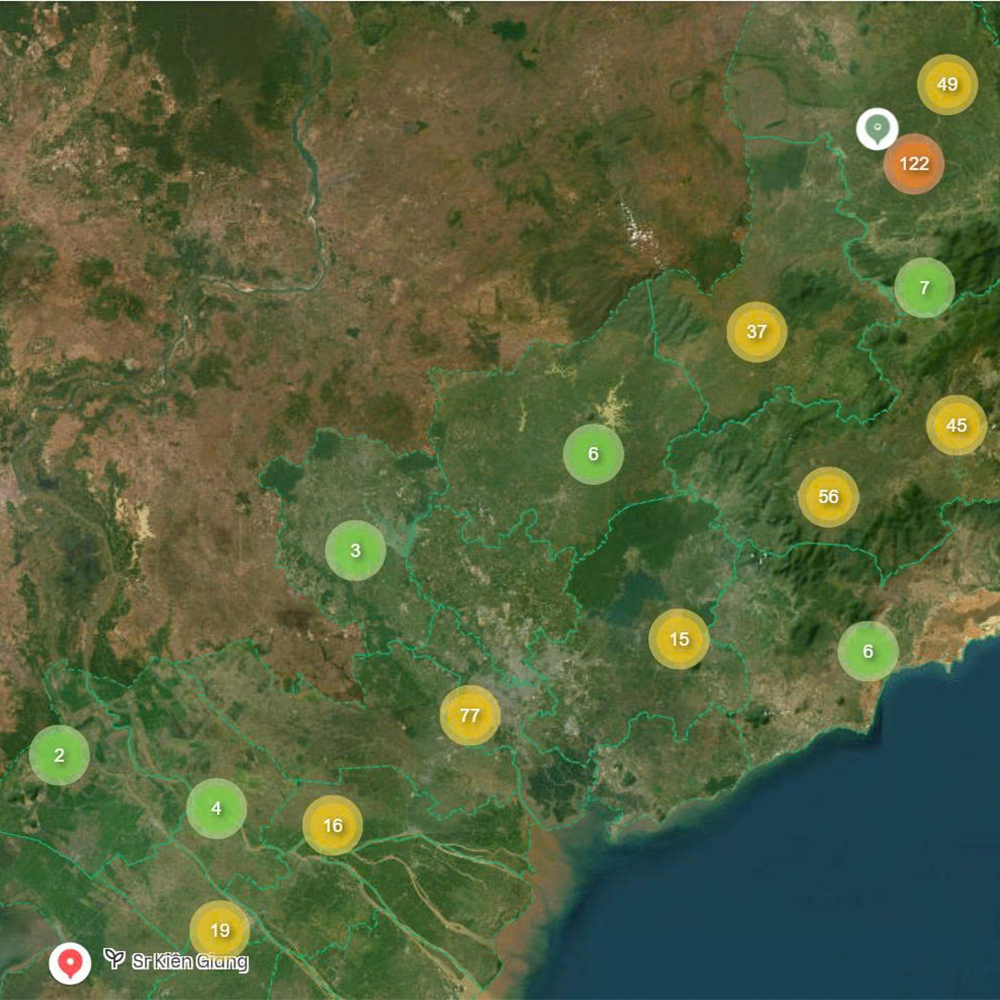Click the orange cluster marker labeled 122
Viewport: 1000px width, 1000px height.
(x=914, y=163)
